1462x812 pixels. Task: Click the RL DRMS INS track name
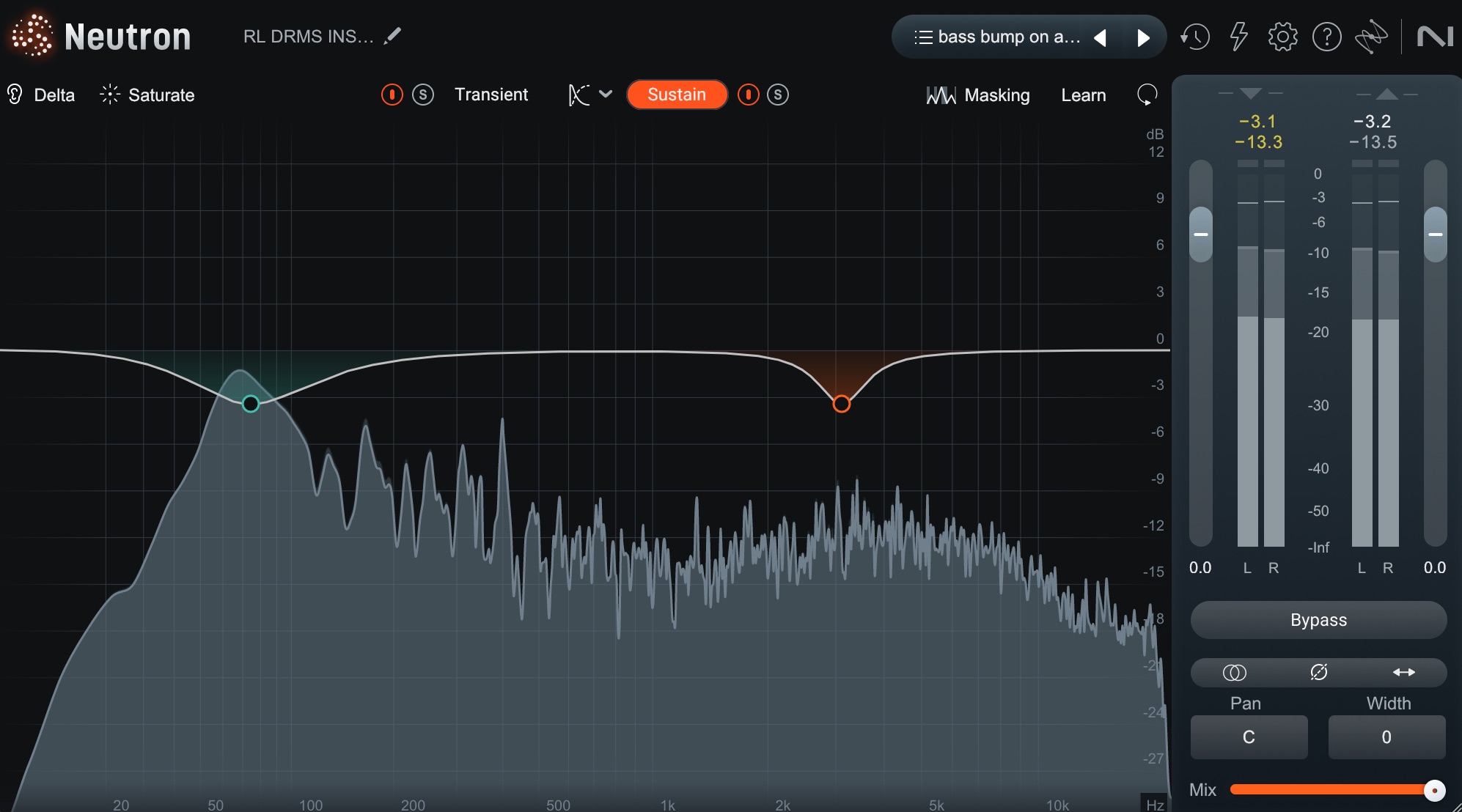point(308,37)
